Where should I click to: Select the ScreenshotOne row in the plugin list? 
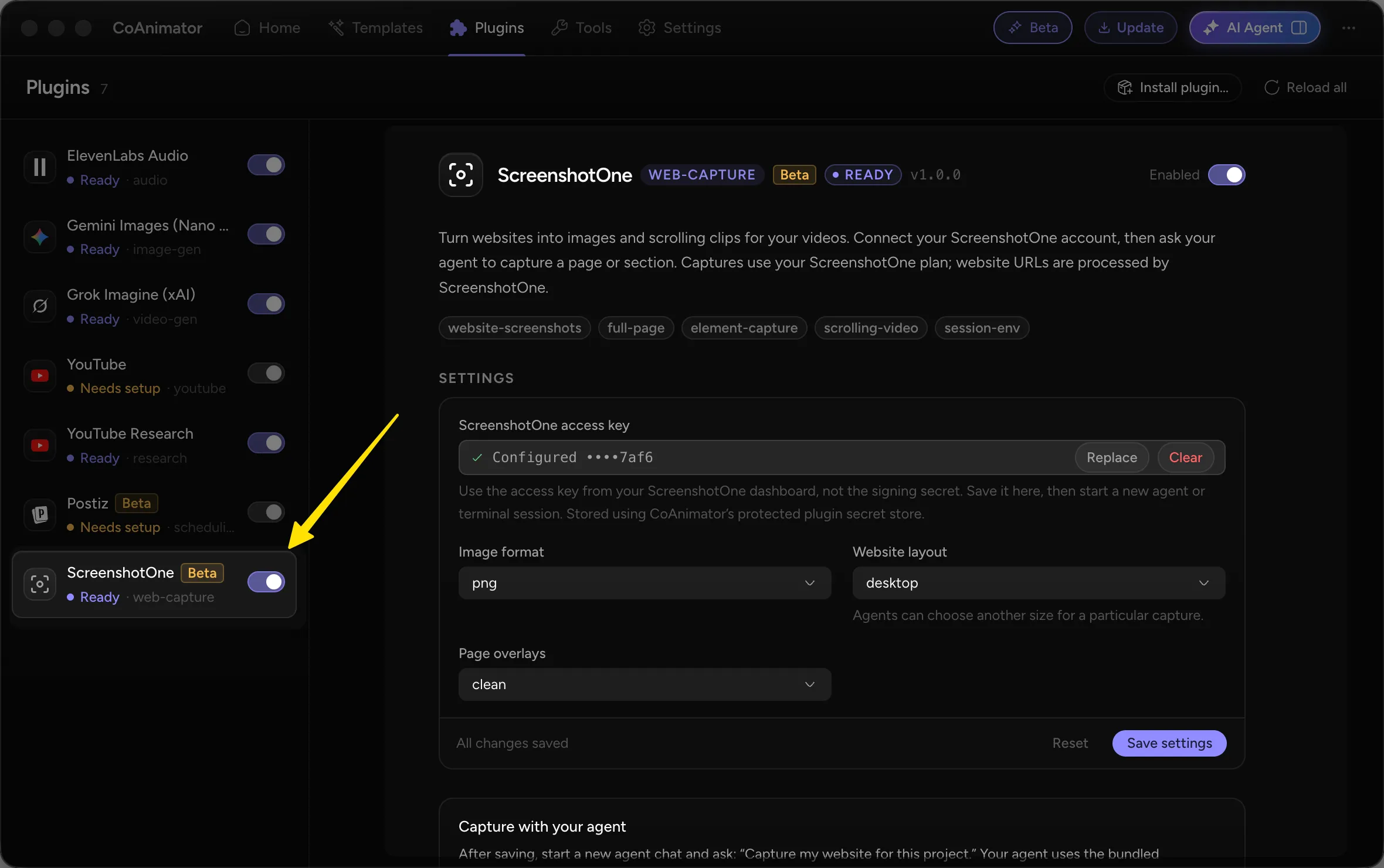click(154, 584)
